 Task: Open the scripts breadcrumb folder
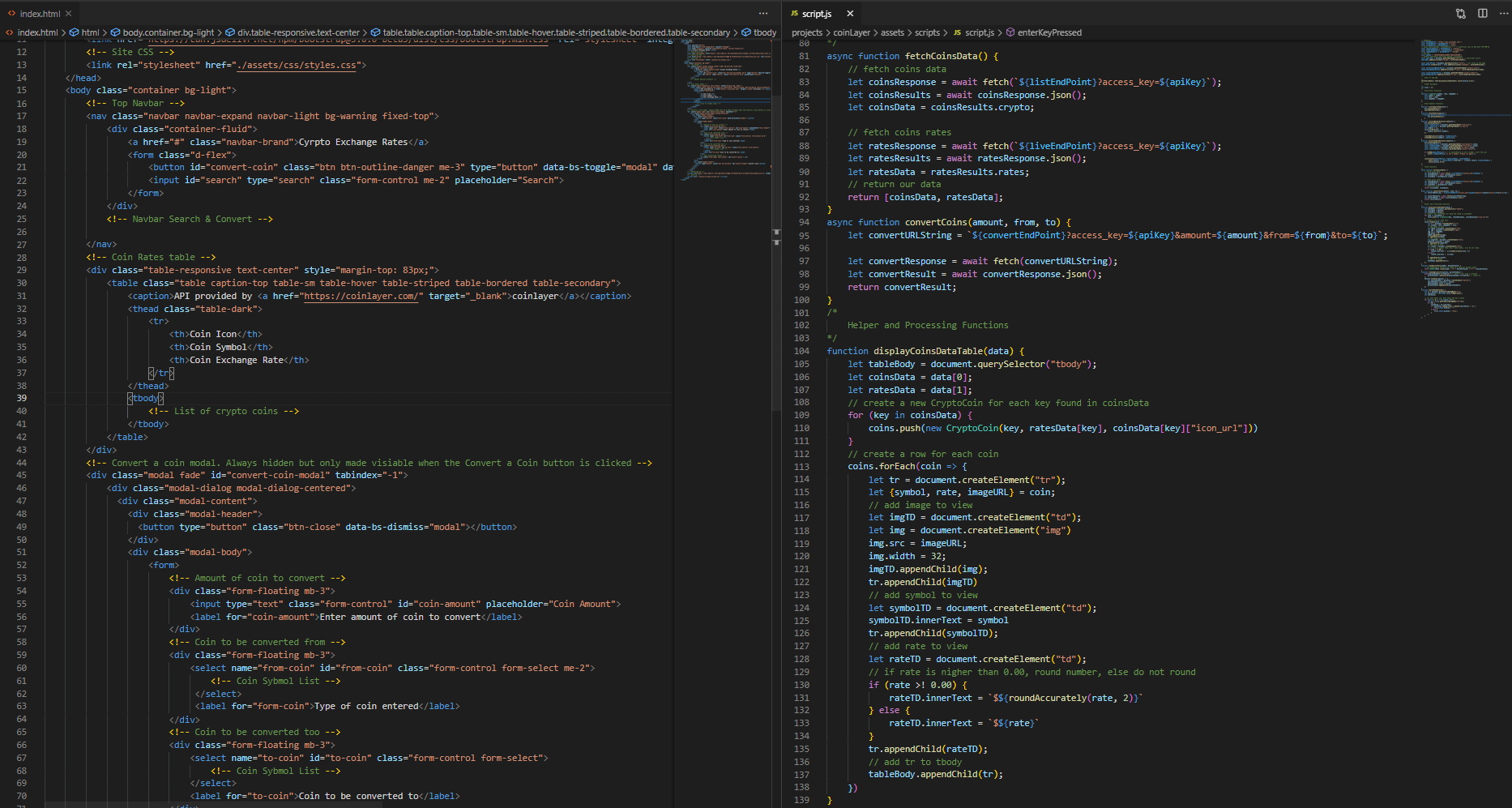[x=927, y=33]
